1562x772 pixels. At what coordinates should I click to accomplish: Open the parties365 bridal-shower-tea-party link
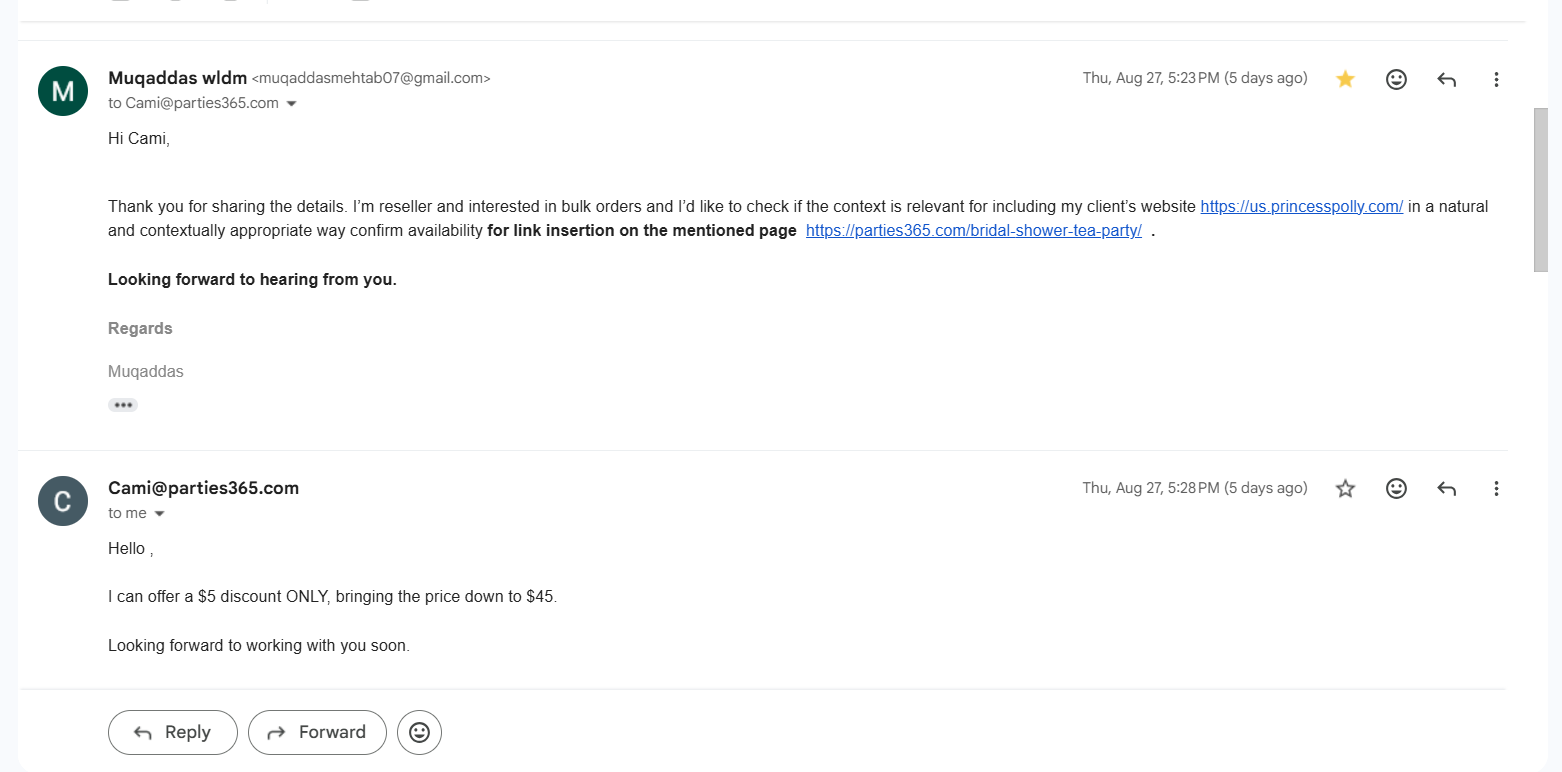point(974,231)
